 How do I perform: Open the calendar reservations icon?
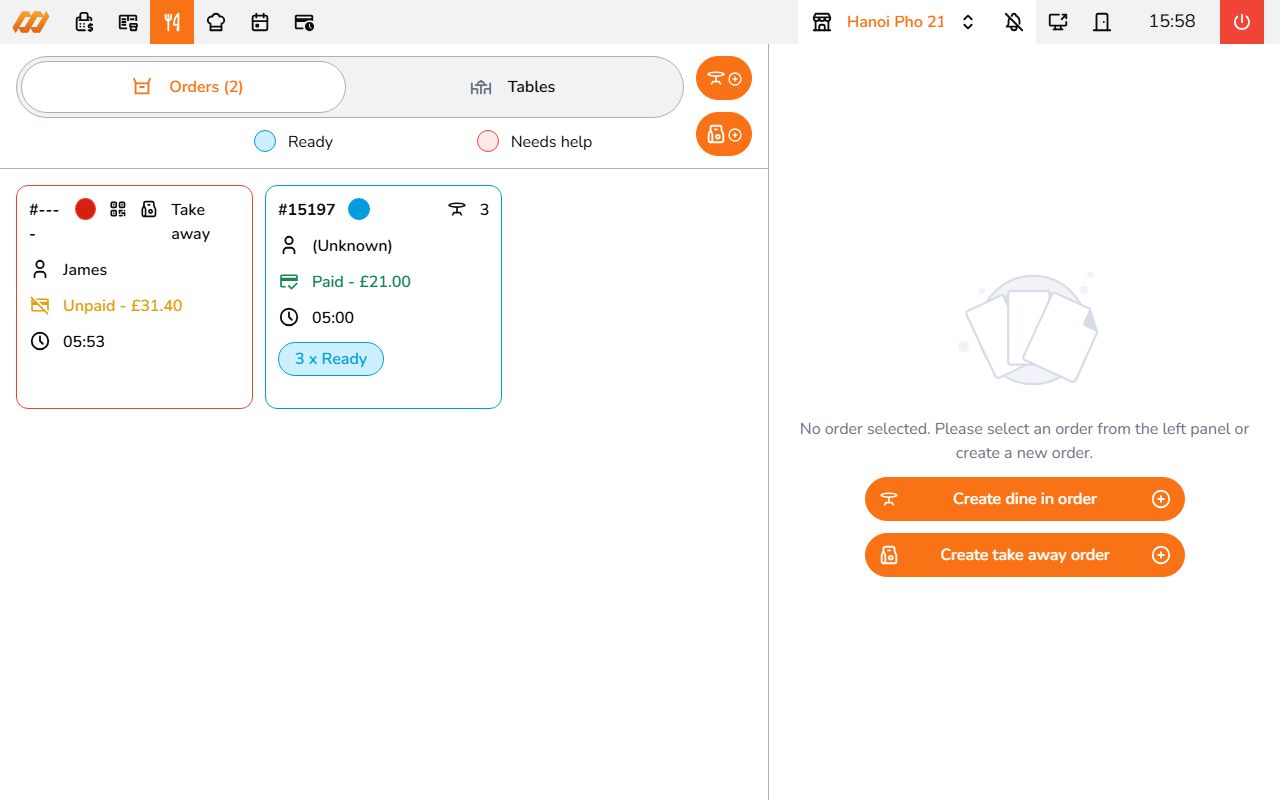[260, 22]
